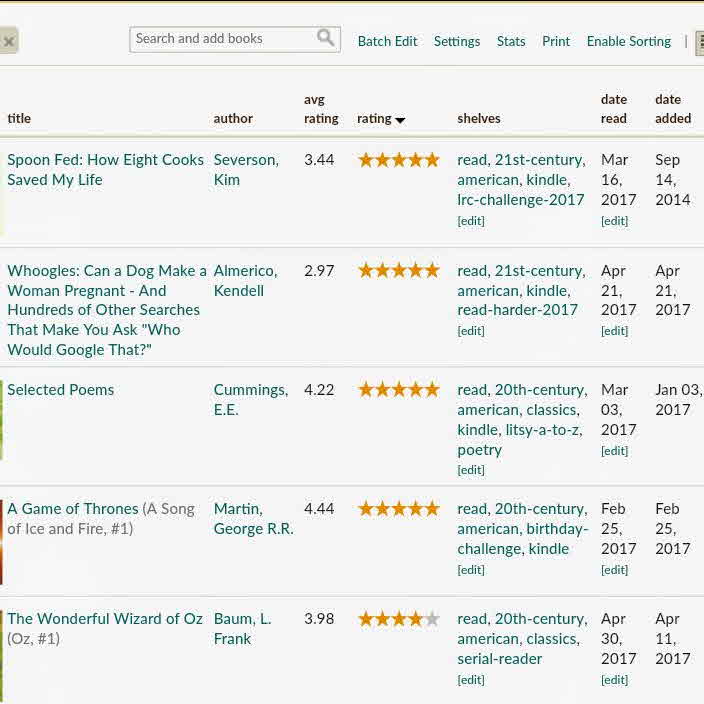The width and height of the screenshot is (704, 704).
Task: Switch to table view icon at top right
Action: [x=700, y=42]
